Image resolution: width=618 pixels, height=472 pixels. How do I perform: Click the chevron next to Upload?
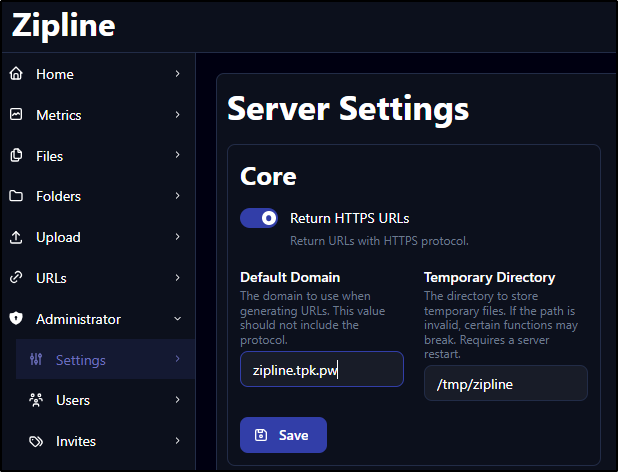point(178,236)
